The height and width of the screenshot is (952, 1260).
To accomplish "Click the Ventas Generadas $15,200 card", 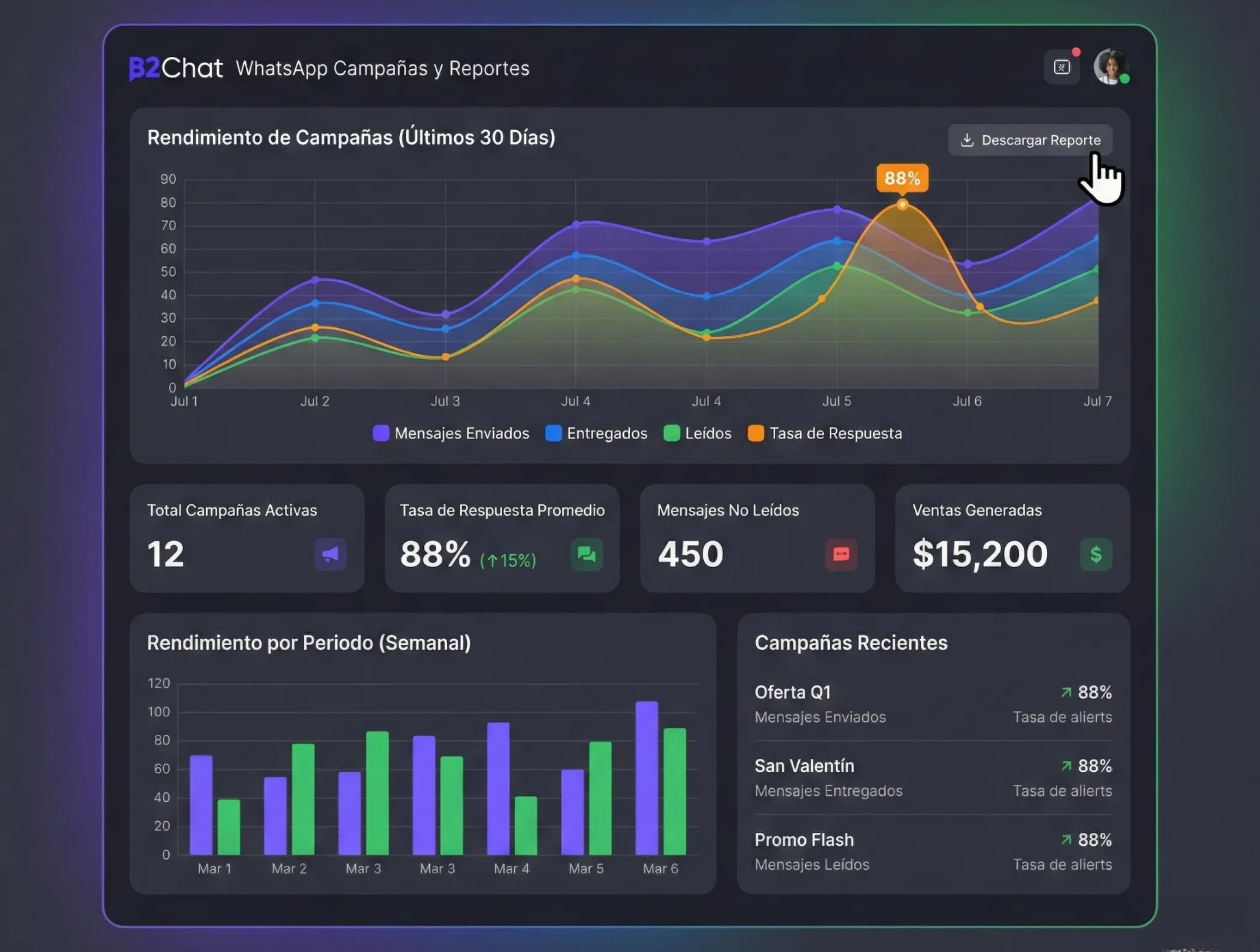I will coord(1011,538).
